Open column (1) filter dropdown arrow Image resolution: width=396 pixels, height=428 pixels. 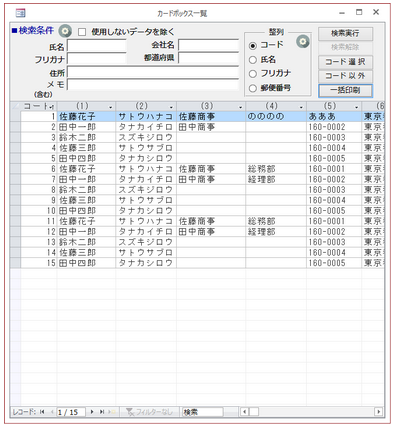(111, 107)
